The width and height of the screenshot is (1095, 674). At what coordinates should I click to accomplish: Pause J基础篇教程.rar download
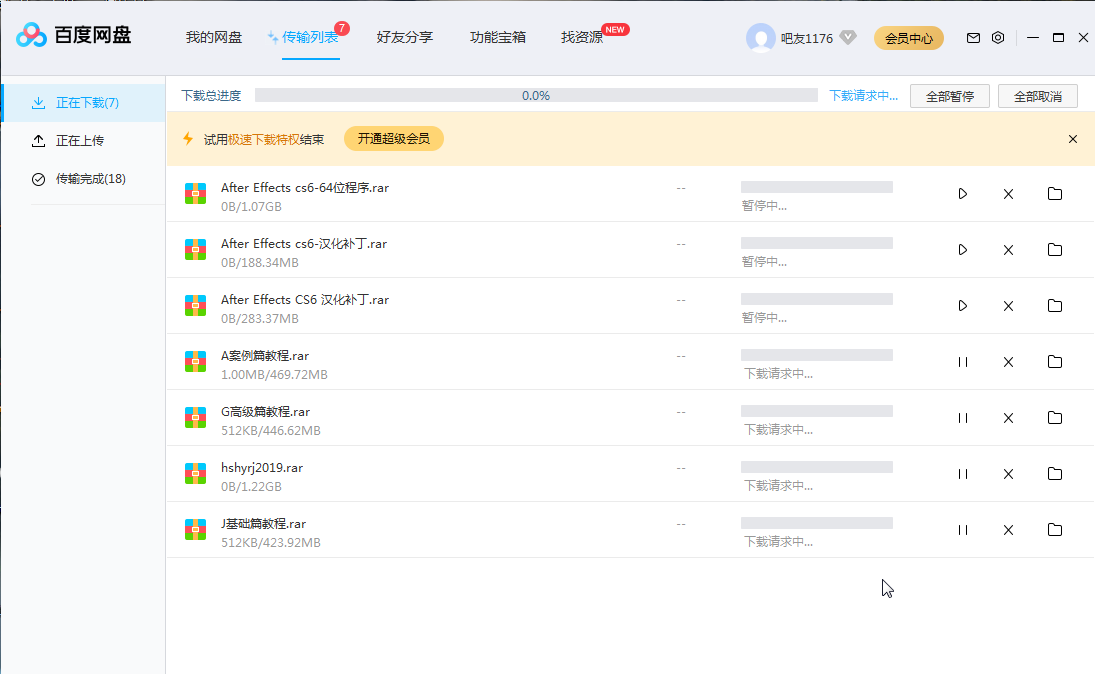pos(962,529)
